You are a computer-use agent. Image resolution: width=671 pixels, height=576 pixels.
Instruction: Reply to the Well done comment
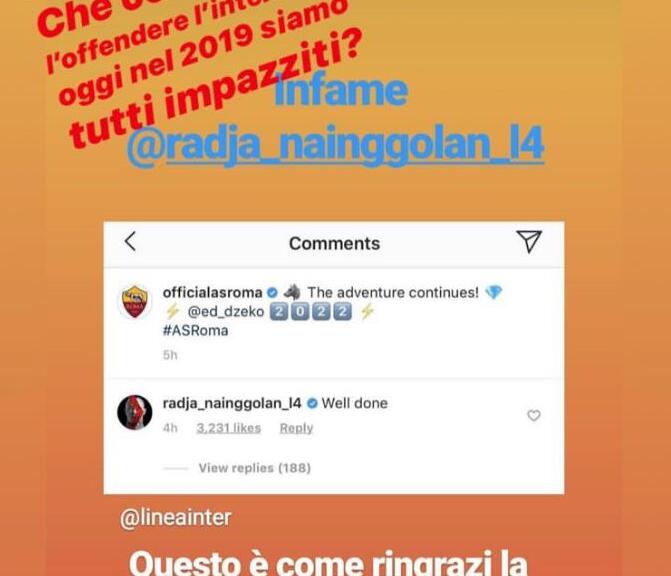tap(296, 428)
